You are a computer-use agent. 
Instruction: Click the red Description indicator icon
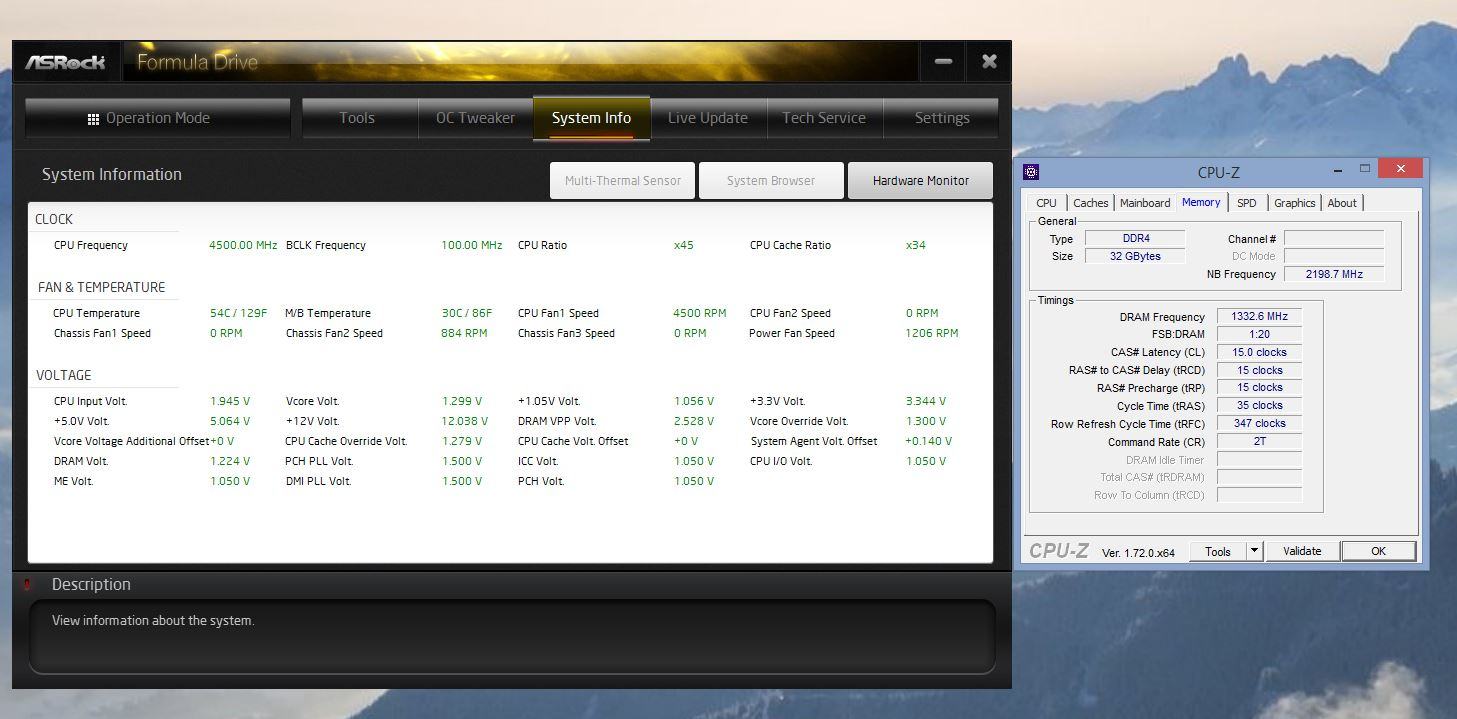(x=27, y=585)
